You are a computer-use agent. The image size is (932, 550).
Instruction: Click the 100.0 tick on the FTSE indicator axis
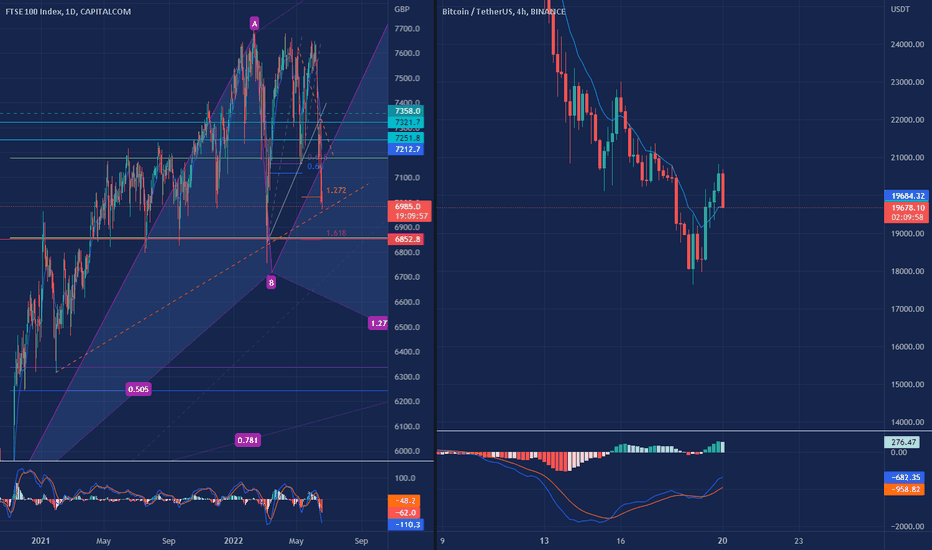pyautogui.click(x=405, y=478)
